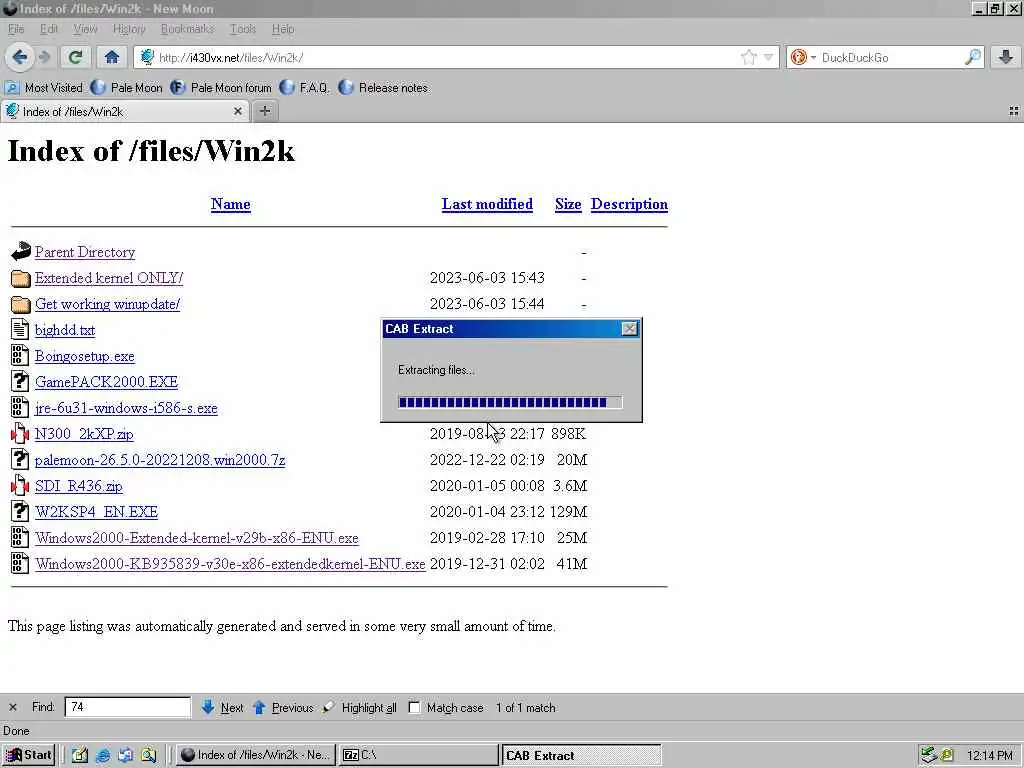Click the unknown-file icon beside W2KSP4_EN.EXE
The width and height of the screenshot is (1024, 768).
coord(20,511)
